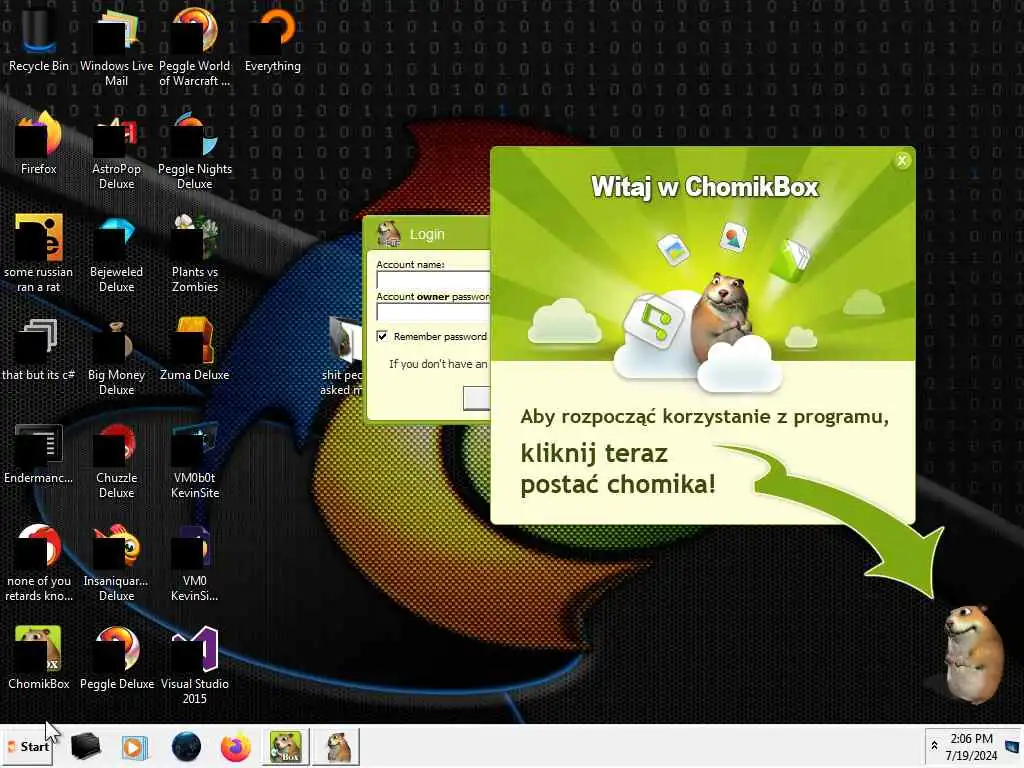The image size is (1024, 768).
Task: Launch Peggle Nights Deluxe shortcut
Action: [195, 150]
